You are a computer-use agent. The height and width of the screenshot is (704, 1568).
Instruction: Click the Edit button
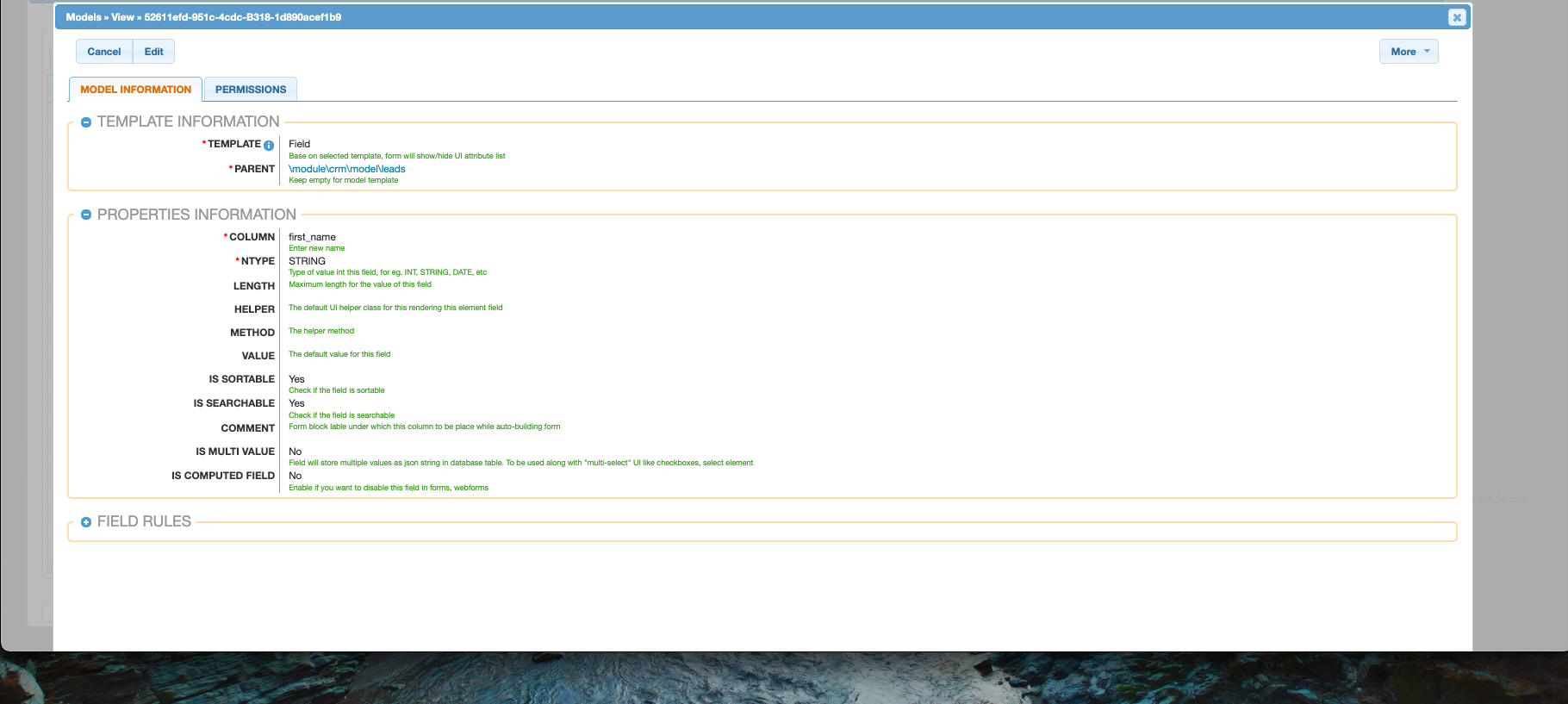click(x=154, y=52)
